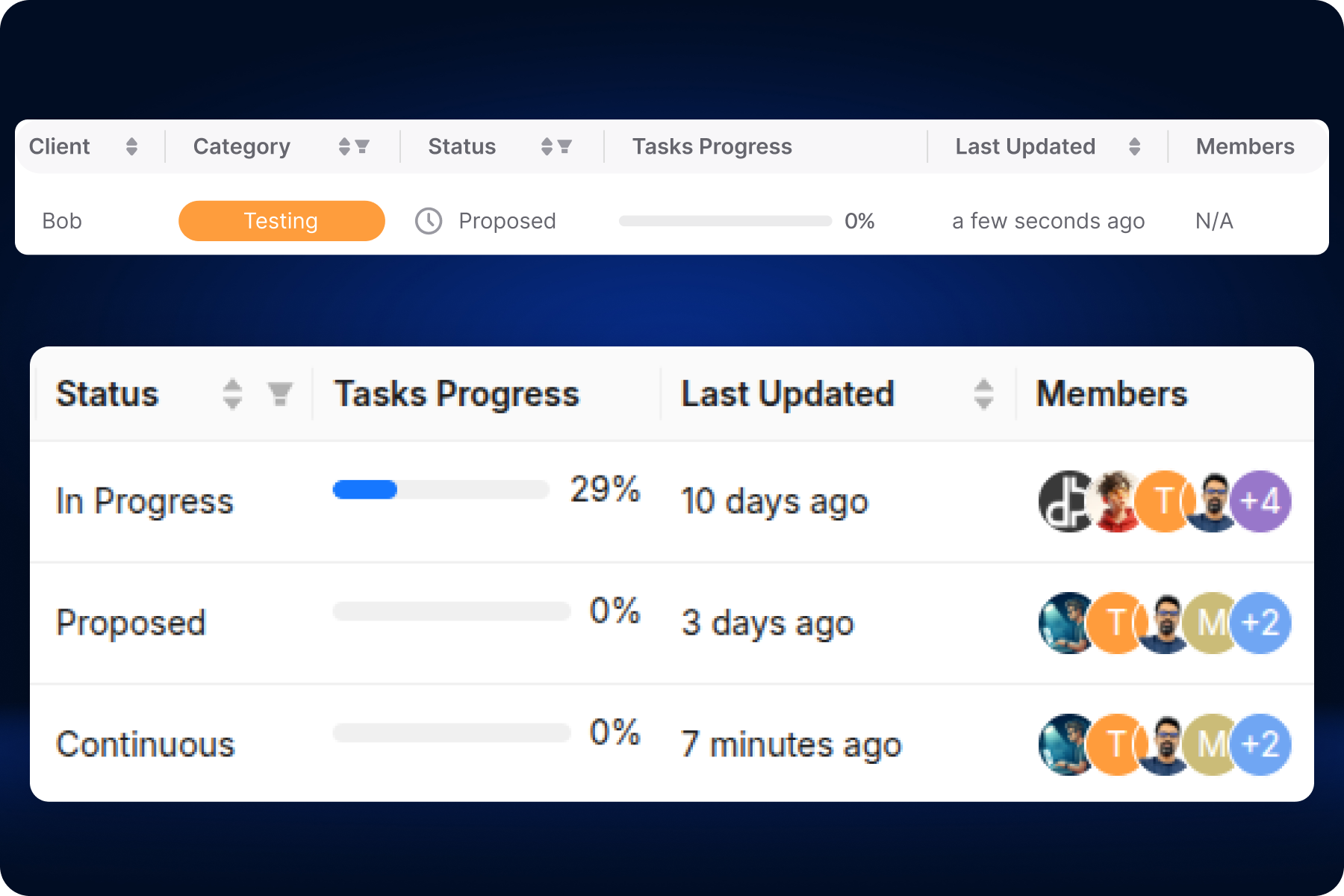Click the orange T avatar in In Progress row
Screen dimensions: 1344x896
pos(1163,502)
